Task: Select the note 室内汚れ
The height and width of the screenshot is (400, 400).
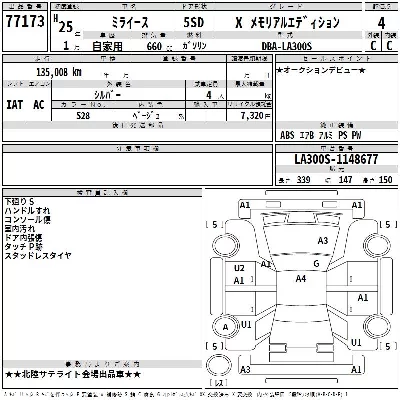Action: click(x=20, y=229)
